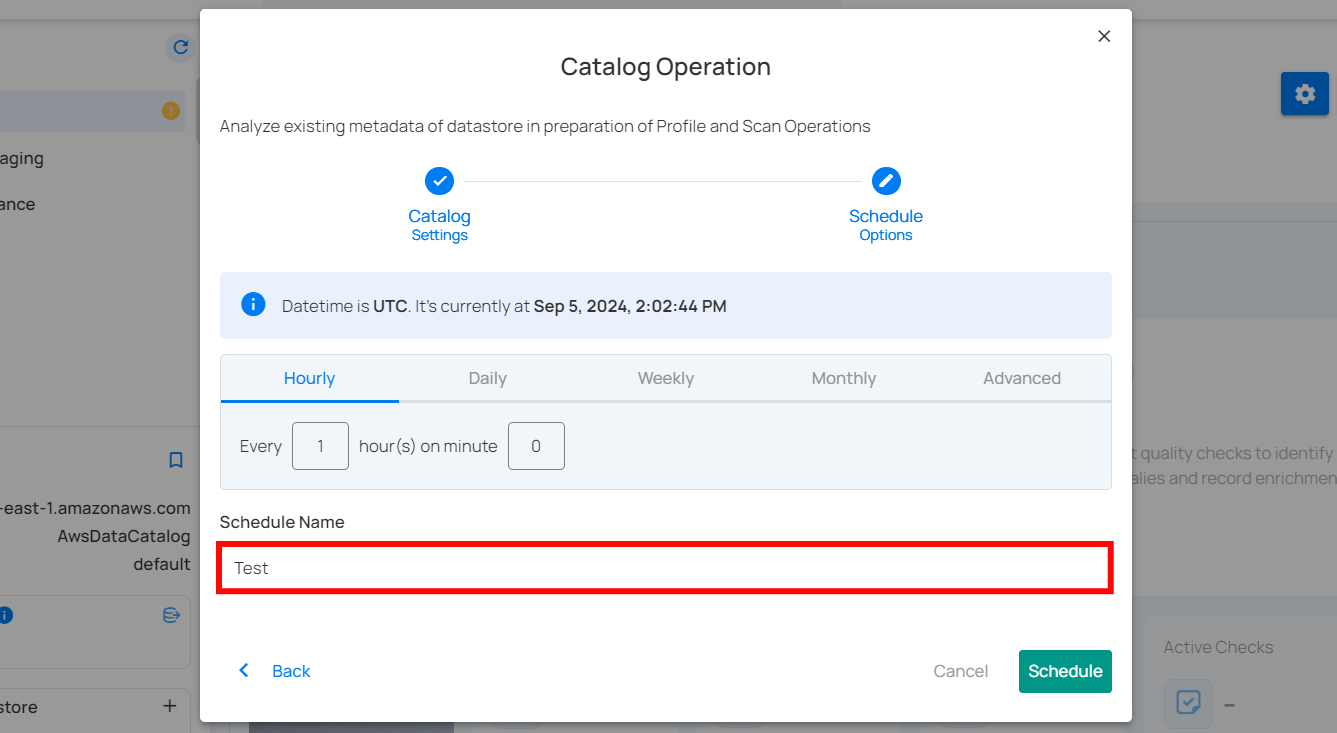
Task: Click the 'Sep 5, 2024, 2:02:44 PM' datetime text
Action: (x=630, y=306)
